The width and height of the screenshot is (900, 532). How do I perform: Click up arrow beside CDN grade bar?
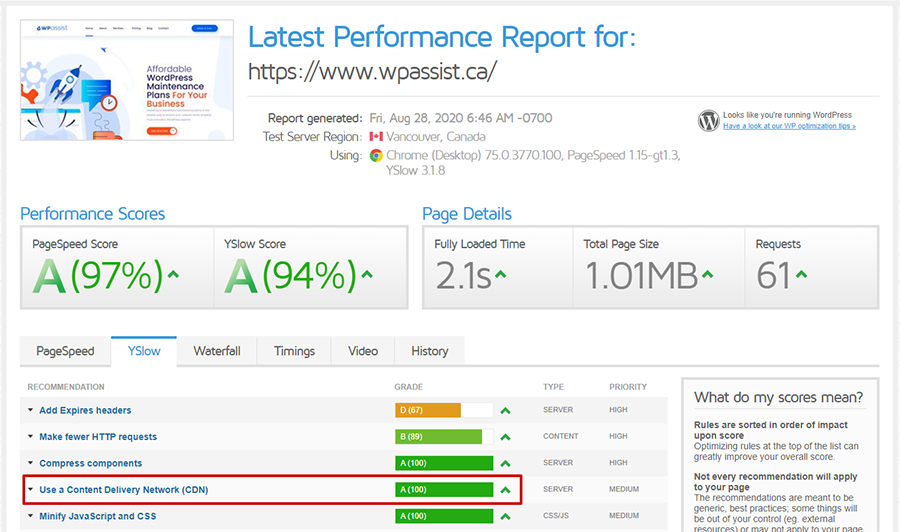point(505,490)
